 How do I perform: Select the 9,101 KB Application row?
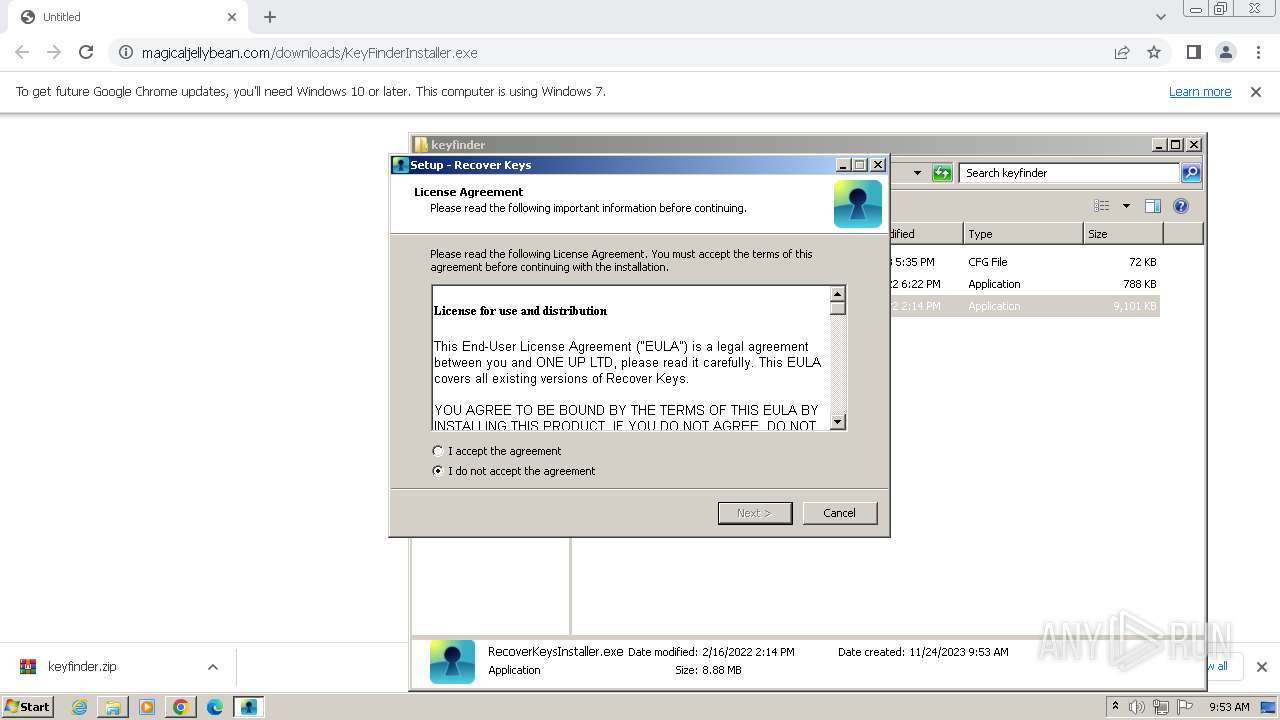pyautogui.click(x=1023, y=306)
